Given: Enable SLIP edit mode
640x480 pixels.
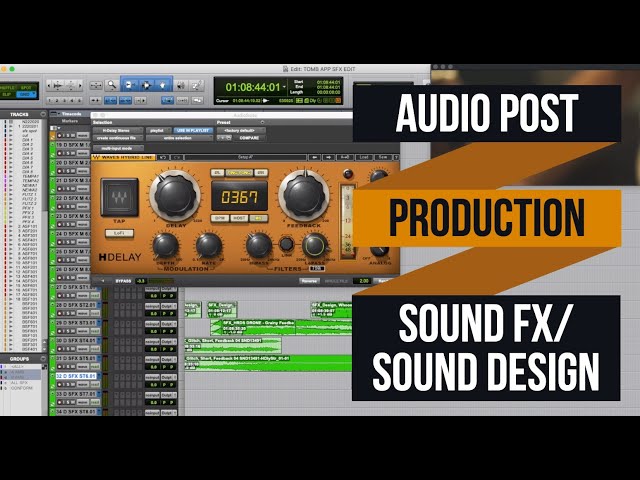Looking at the screenshot, I should pos(7,94).
